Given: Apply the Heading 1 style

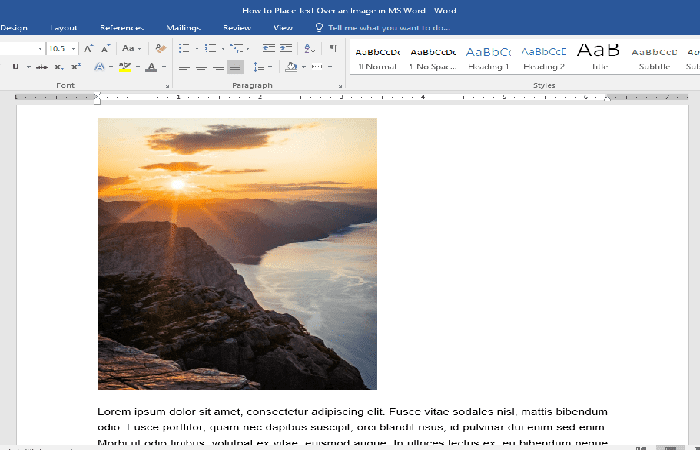Looking at the screenshot, I should click(x=488, y=56).
